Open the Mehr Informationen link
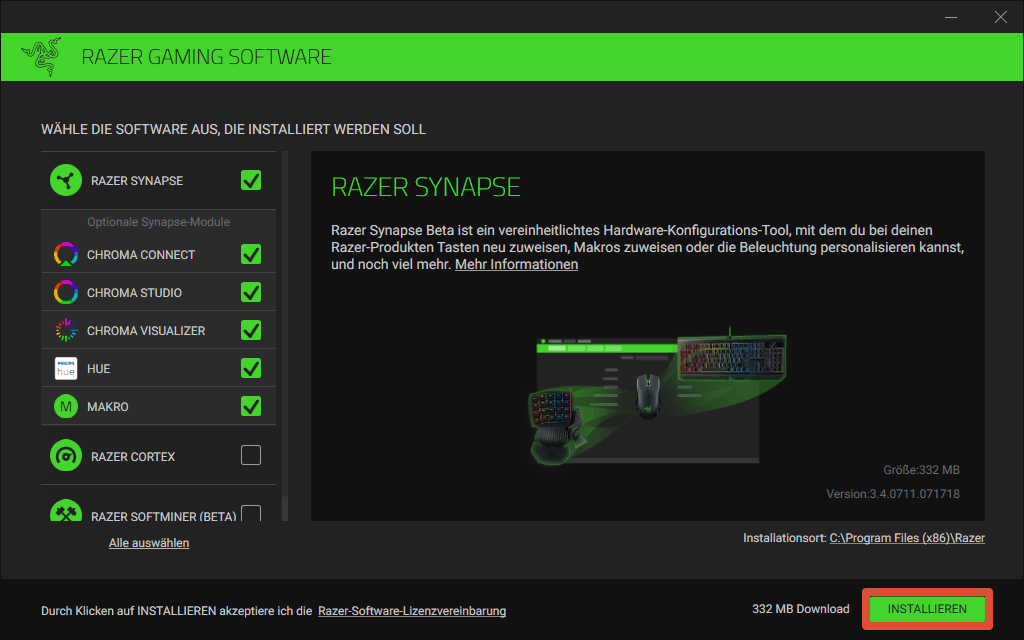 click(517, 264)
